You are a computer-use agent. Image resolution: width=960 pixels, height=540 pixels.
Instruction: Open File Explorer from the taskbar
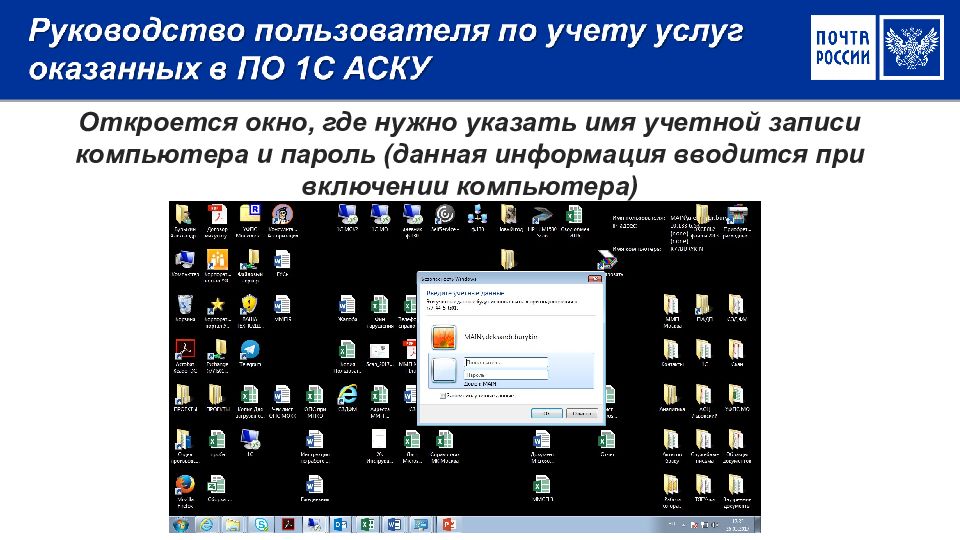233,525
